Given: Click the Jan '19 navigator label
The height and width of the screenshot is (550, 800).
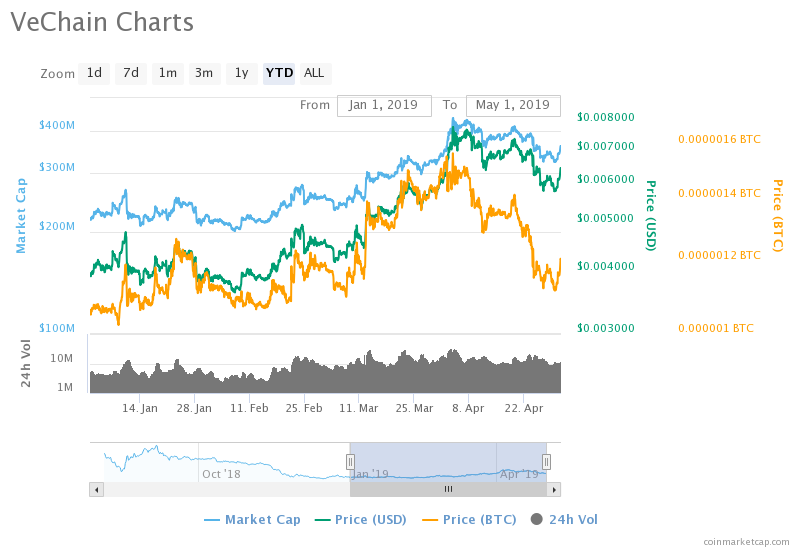Looking at the screenshot, I should (370, 474).
